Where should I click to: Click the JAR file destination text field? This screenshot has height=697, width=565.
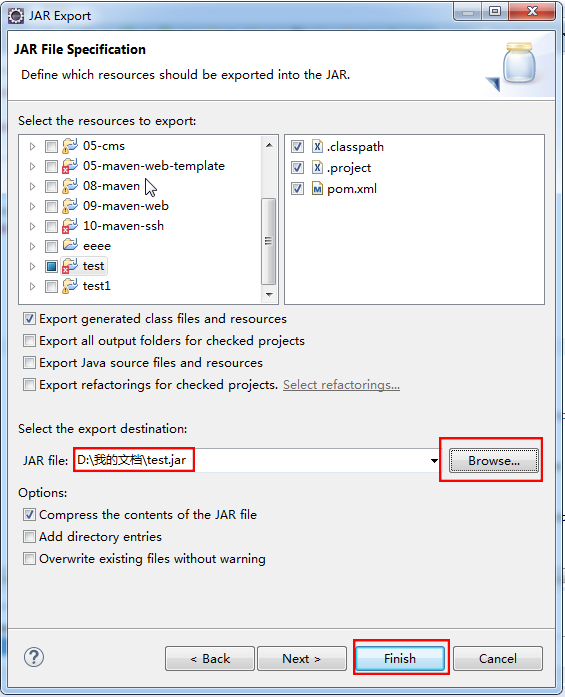coord(252,460)
